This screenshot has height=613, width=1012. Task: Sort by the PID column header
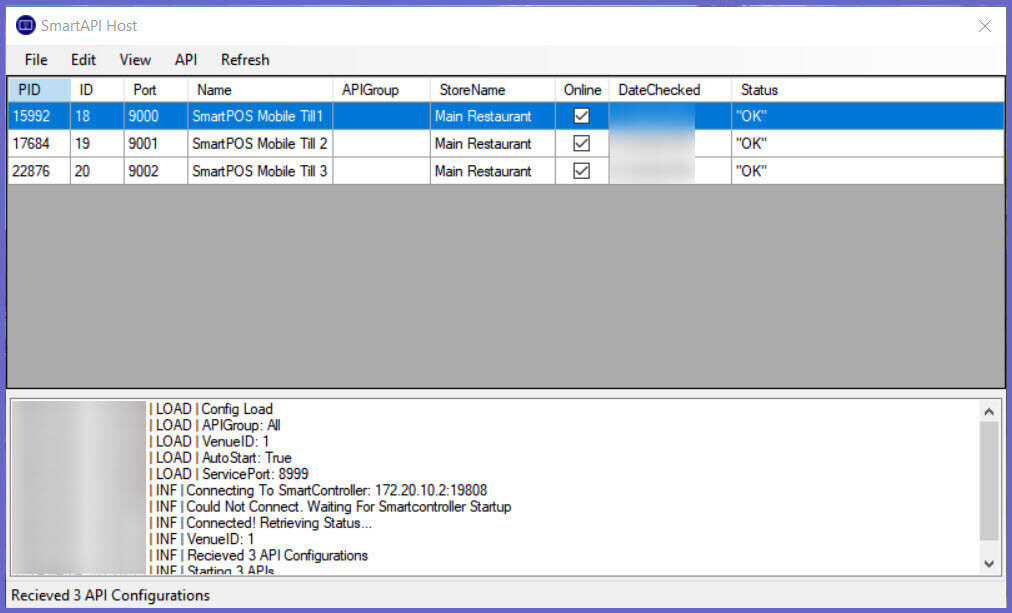(x=39, y=90)
